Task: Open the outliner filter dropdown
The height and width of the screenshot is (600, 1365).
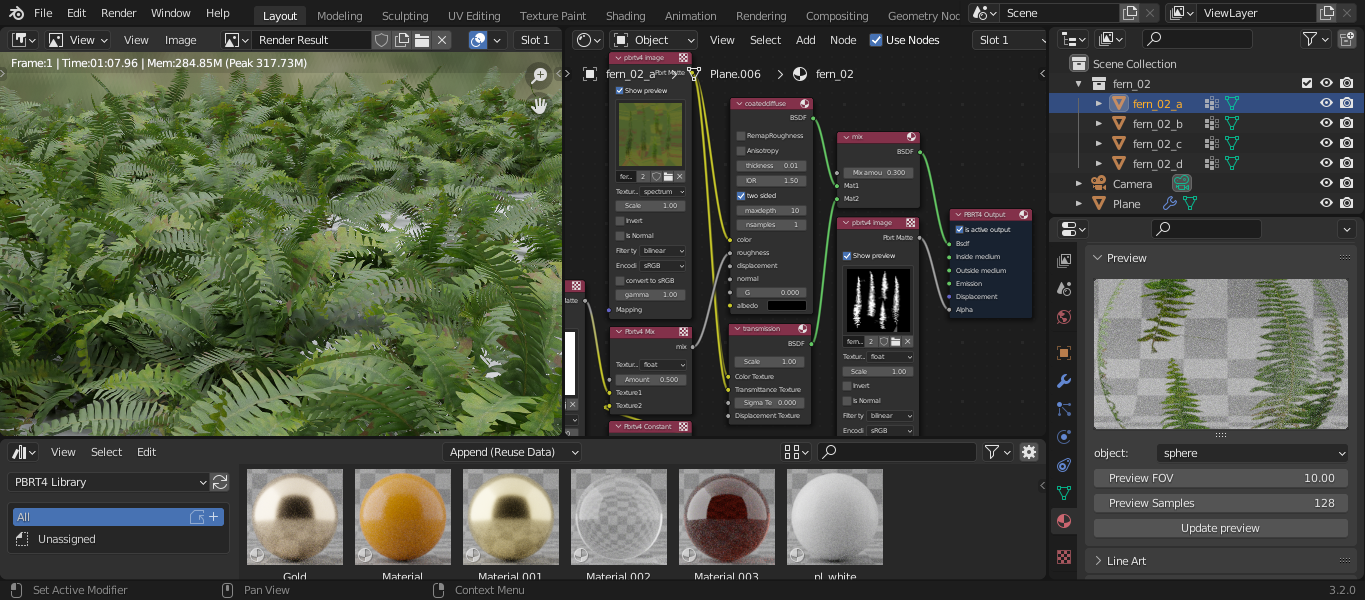Action: [1315, 39]
